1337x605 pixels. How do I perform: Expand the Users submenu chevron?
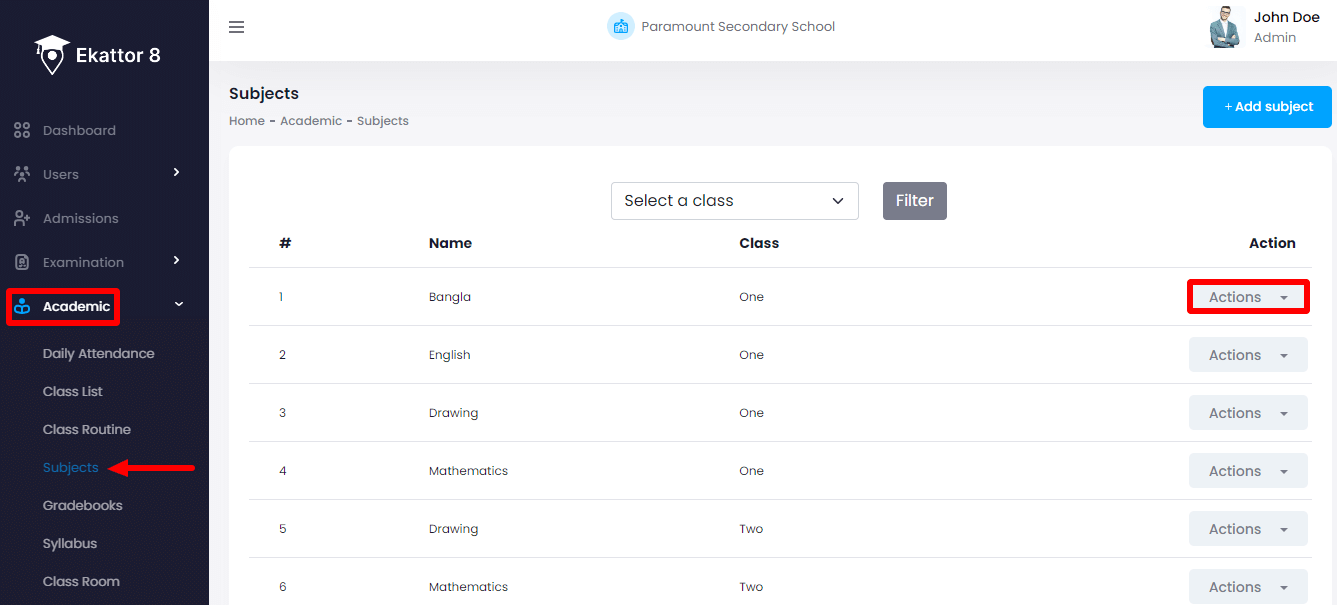click(177, 173)
